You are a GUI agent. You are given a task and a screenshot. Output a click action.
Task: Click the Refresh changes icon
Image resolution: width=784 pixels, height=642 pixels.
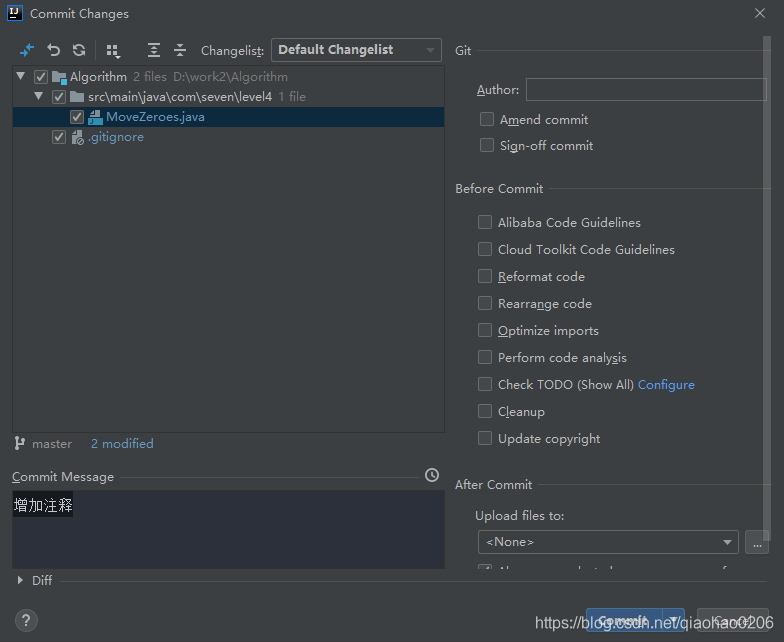click(79, 50)
